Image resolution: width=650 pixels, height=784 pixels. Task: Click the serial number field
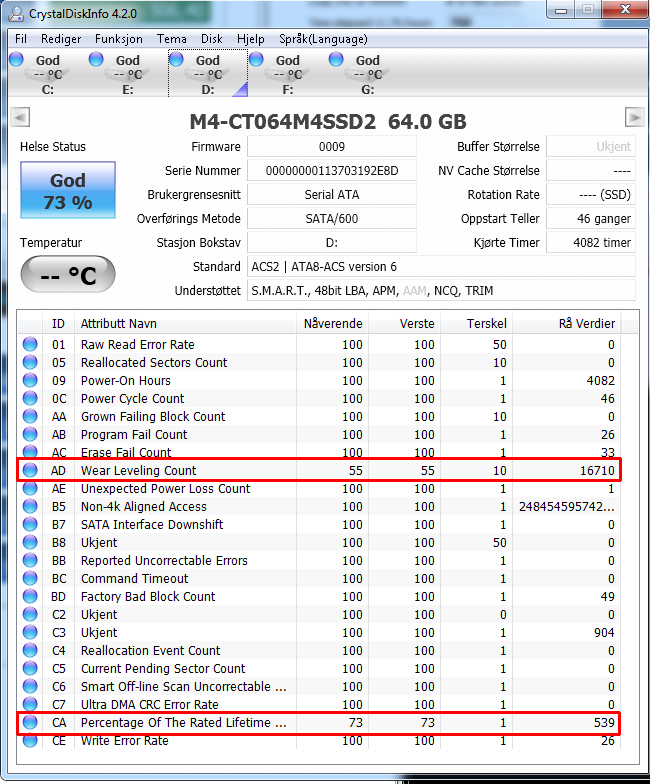tap(332, 170)
